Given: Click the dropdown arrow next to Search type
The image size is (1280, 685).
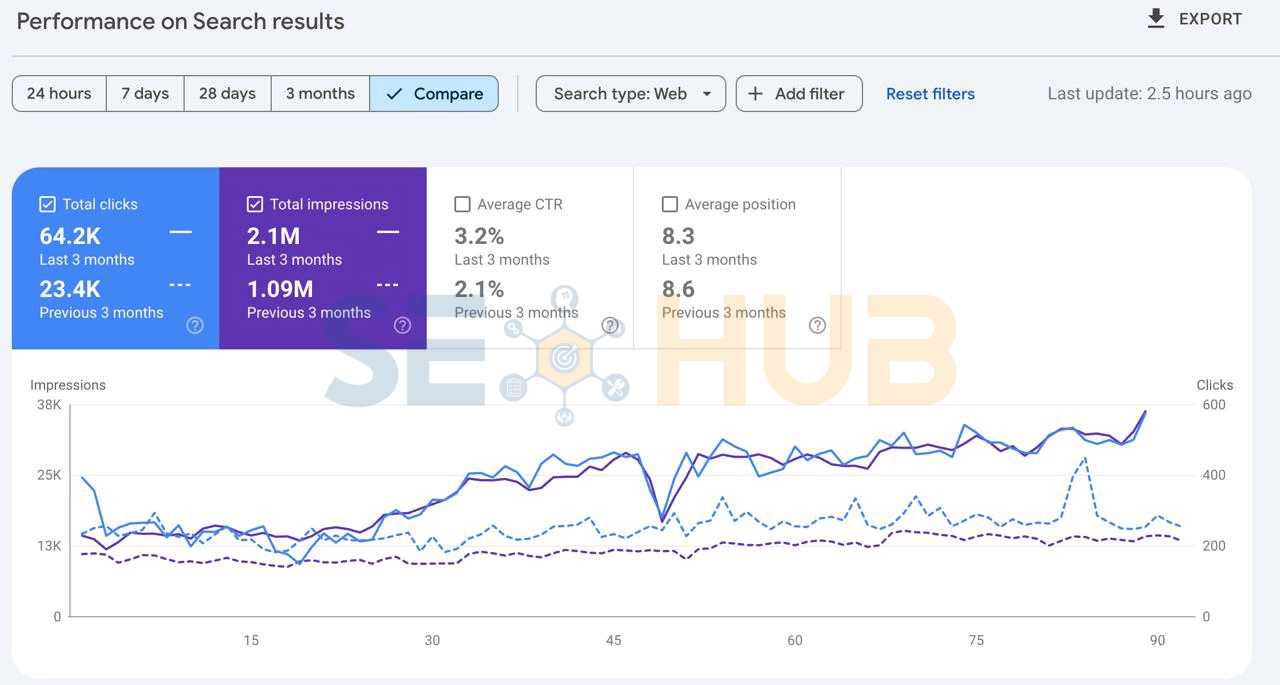Looking at the screenshot, I should click(x=707, y=94).
